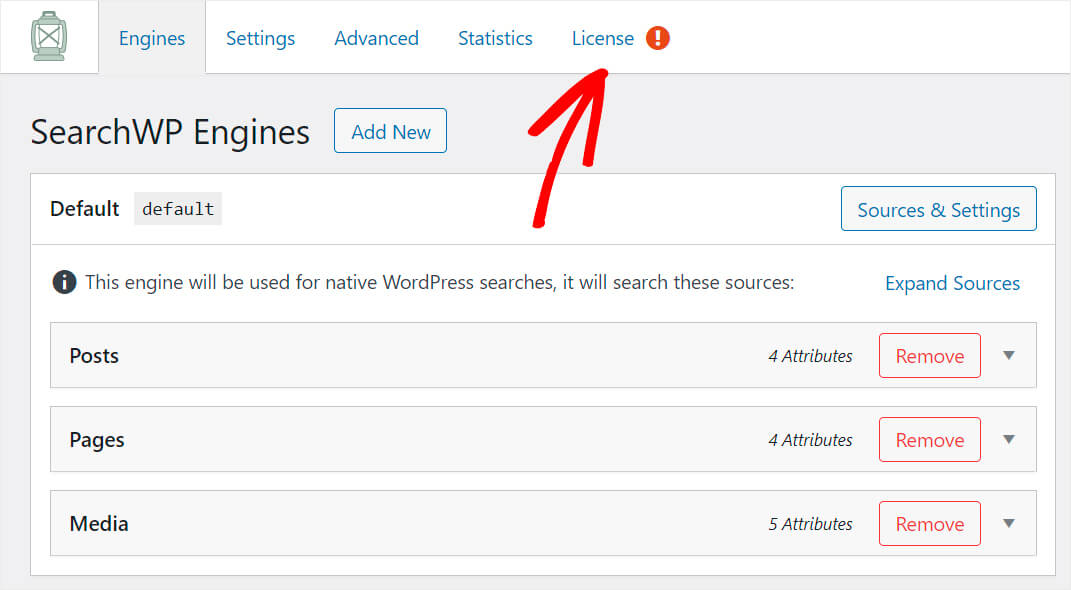Click the 'SearchWP Engines' heading

(x=170, y=132)
